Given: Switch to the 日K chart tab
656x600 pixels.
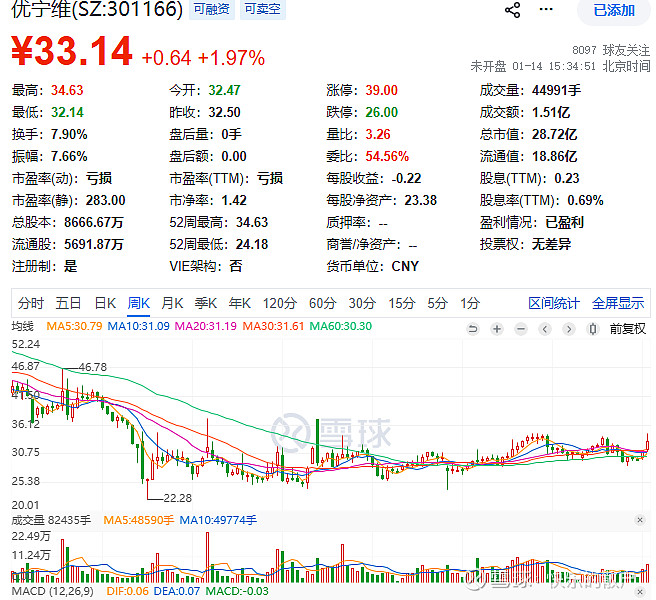Looking at the screenshot, I should 105,303.
